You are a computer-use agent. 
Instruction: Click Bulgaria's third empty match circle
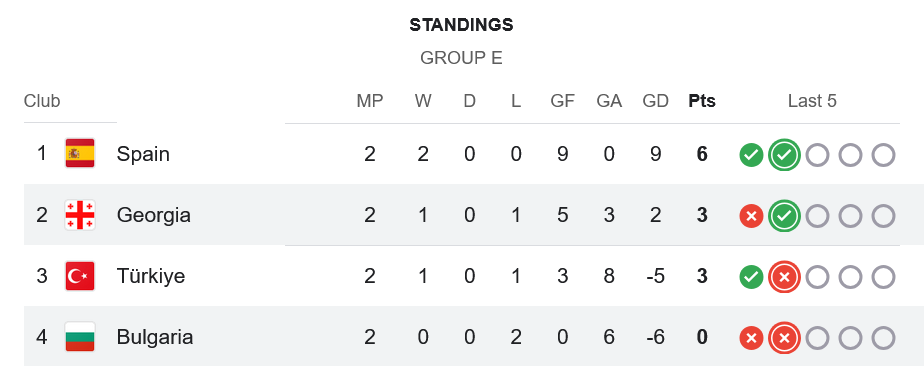(883, 339)
